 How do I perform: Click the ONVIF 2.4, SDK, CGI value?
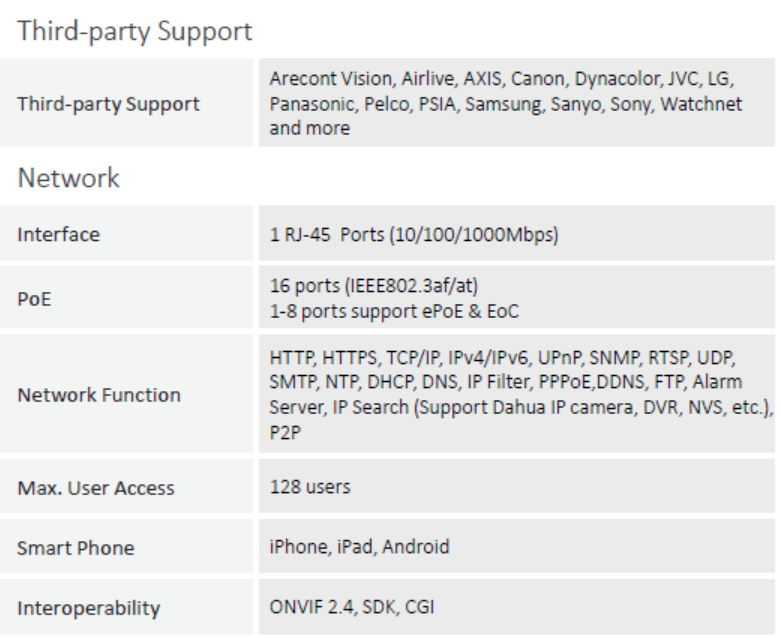click(352, 607)
